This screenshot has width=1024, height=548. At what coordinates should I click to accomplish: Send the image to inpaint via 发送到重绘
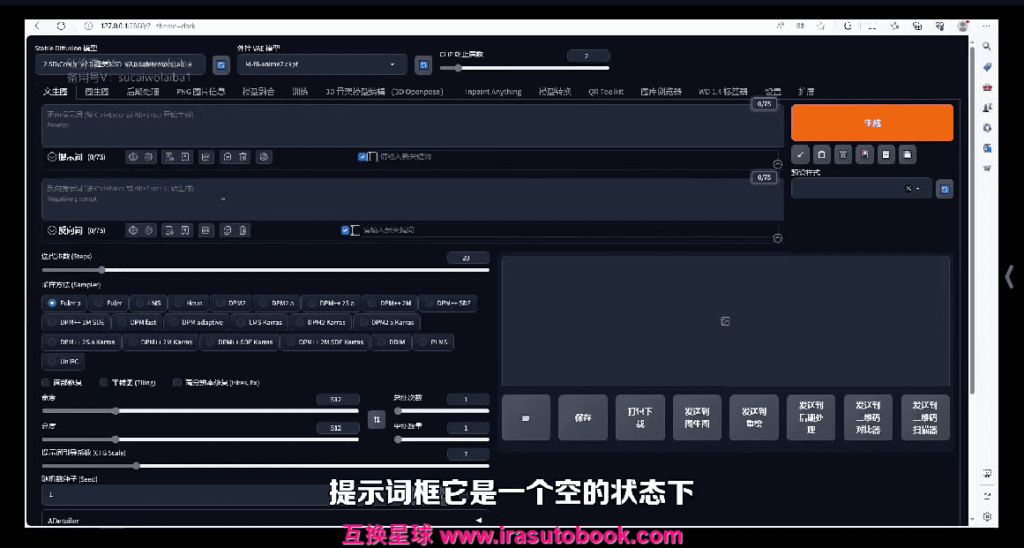pos(754,417)
